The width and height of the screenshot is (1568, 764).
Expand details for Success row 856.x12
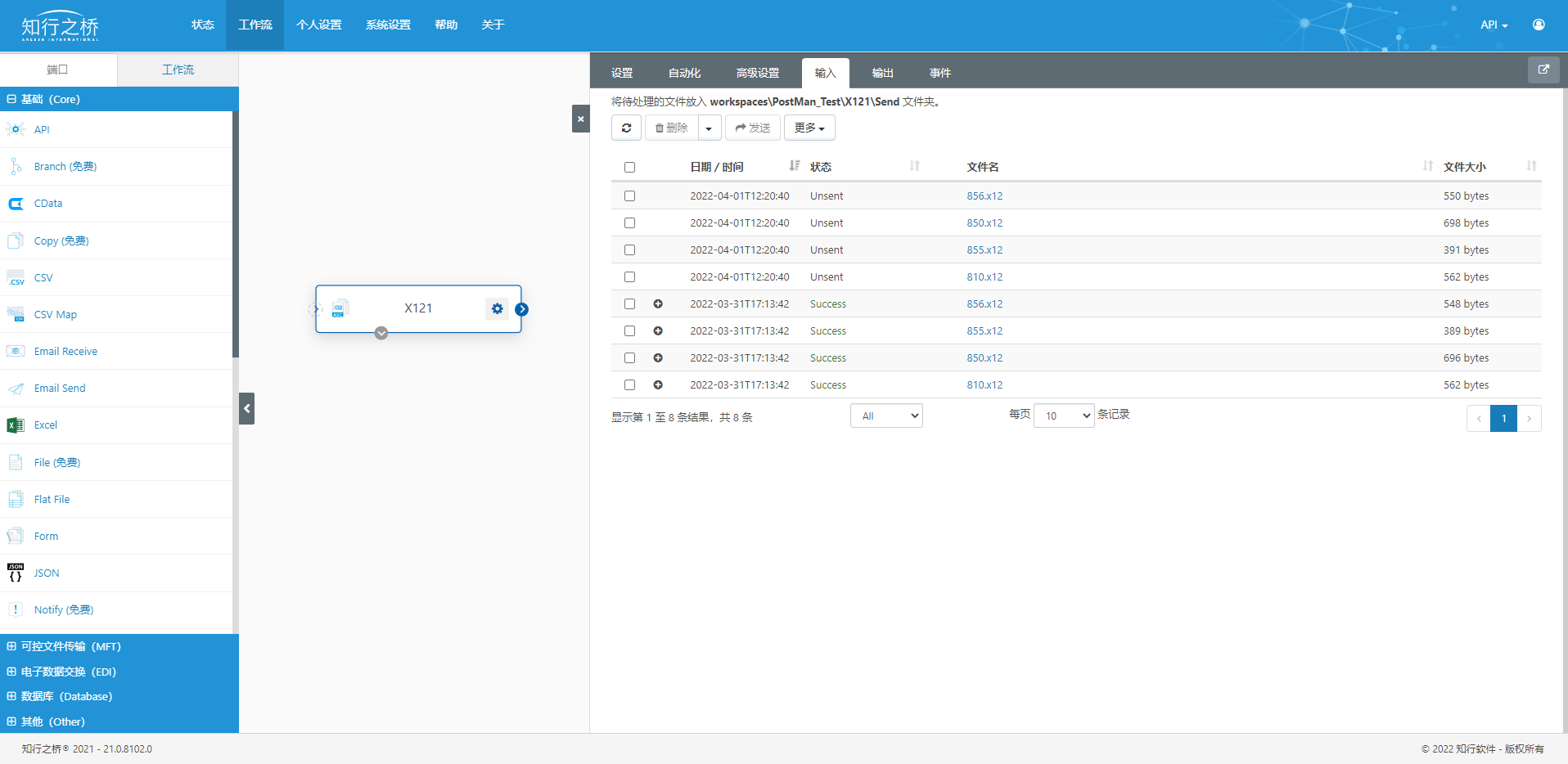tap(658, 304)
